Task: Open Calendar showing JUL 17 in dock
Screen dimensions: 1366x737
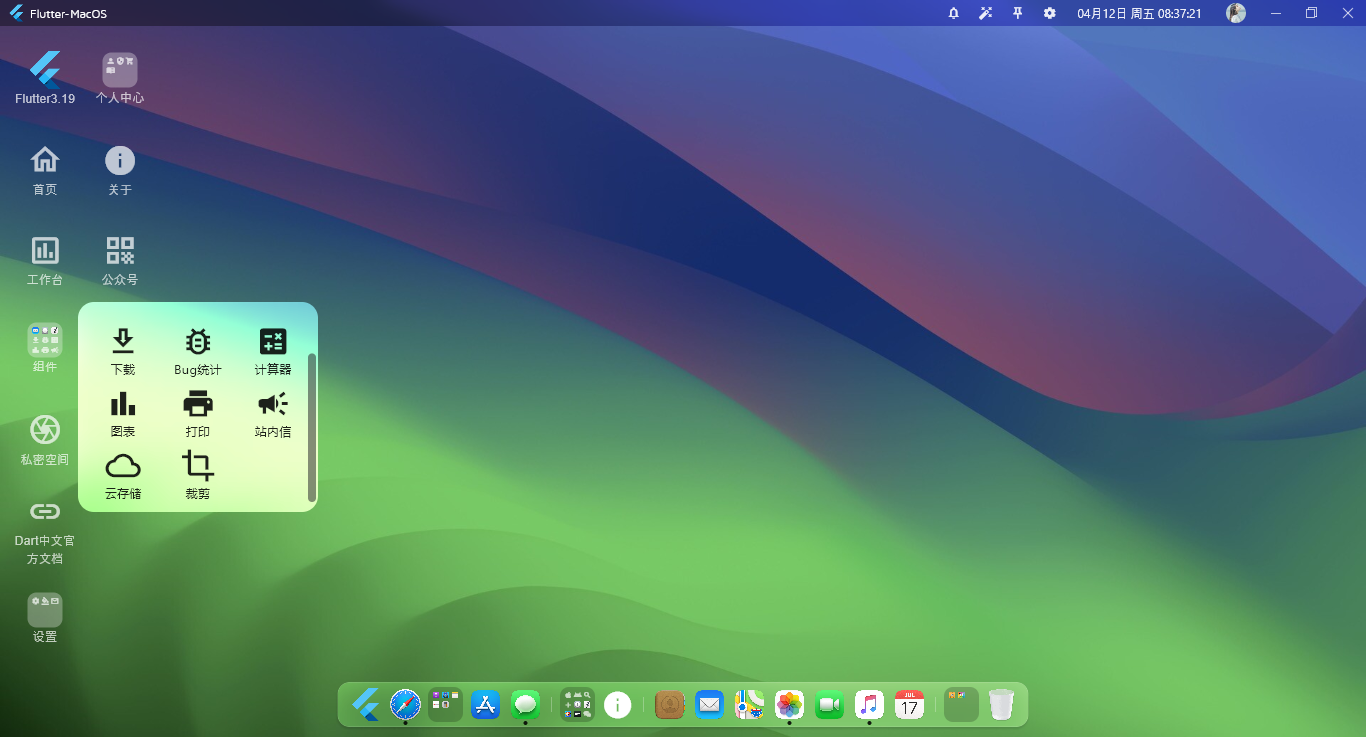Action: click(x=909, y=705)
